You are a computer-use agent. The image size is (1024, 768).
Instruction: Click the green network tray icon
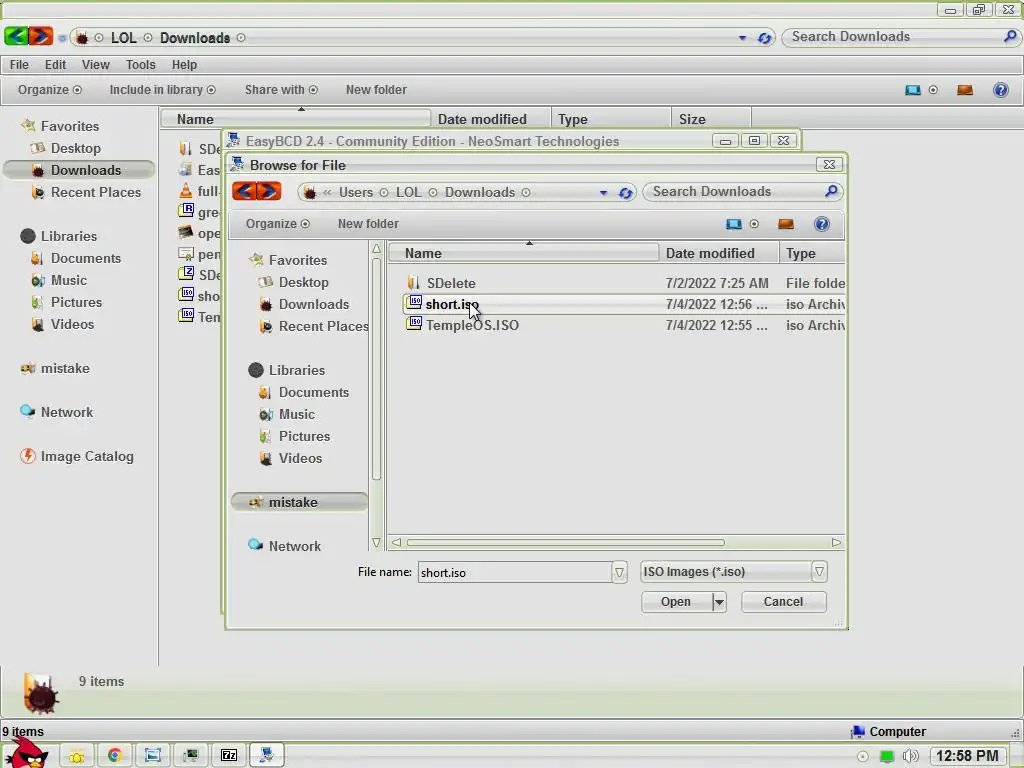(x=886, y=756)
